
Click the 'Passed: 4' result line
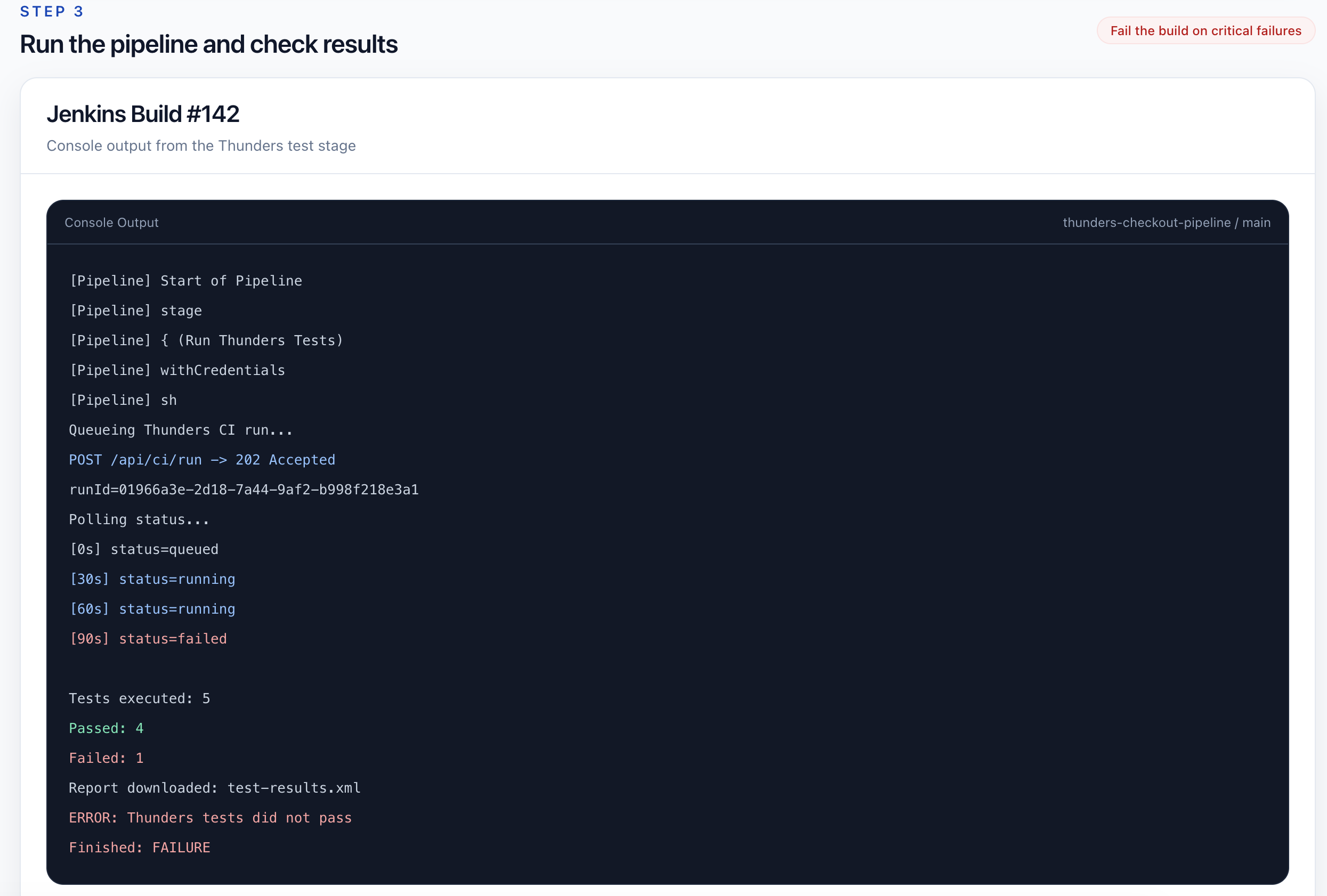106,729
